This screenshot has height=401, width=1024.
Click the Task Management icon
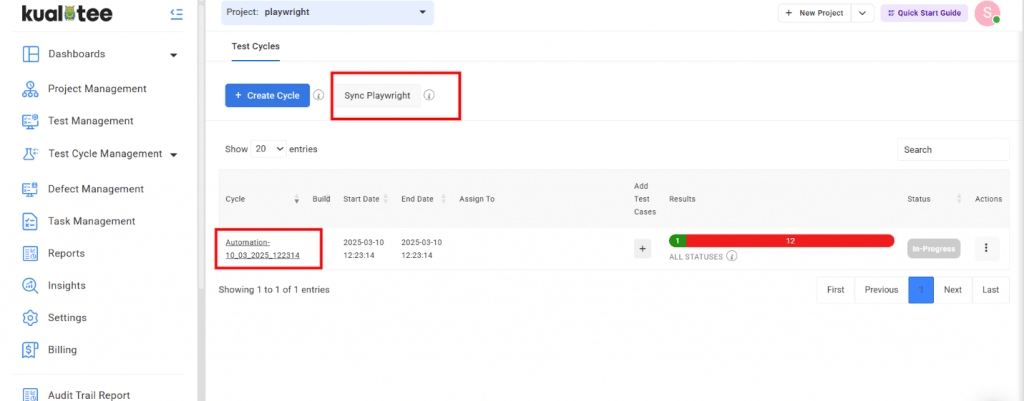click(x=31, y=221)
